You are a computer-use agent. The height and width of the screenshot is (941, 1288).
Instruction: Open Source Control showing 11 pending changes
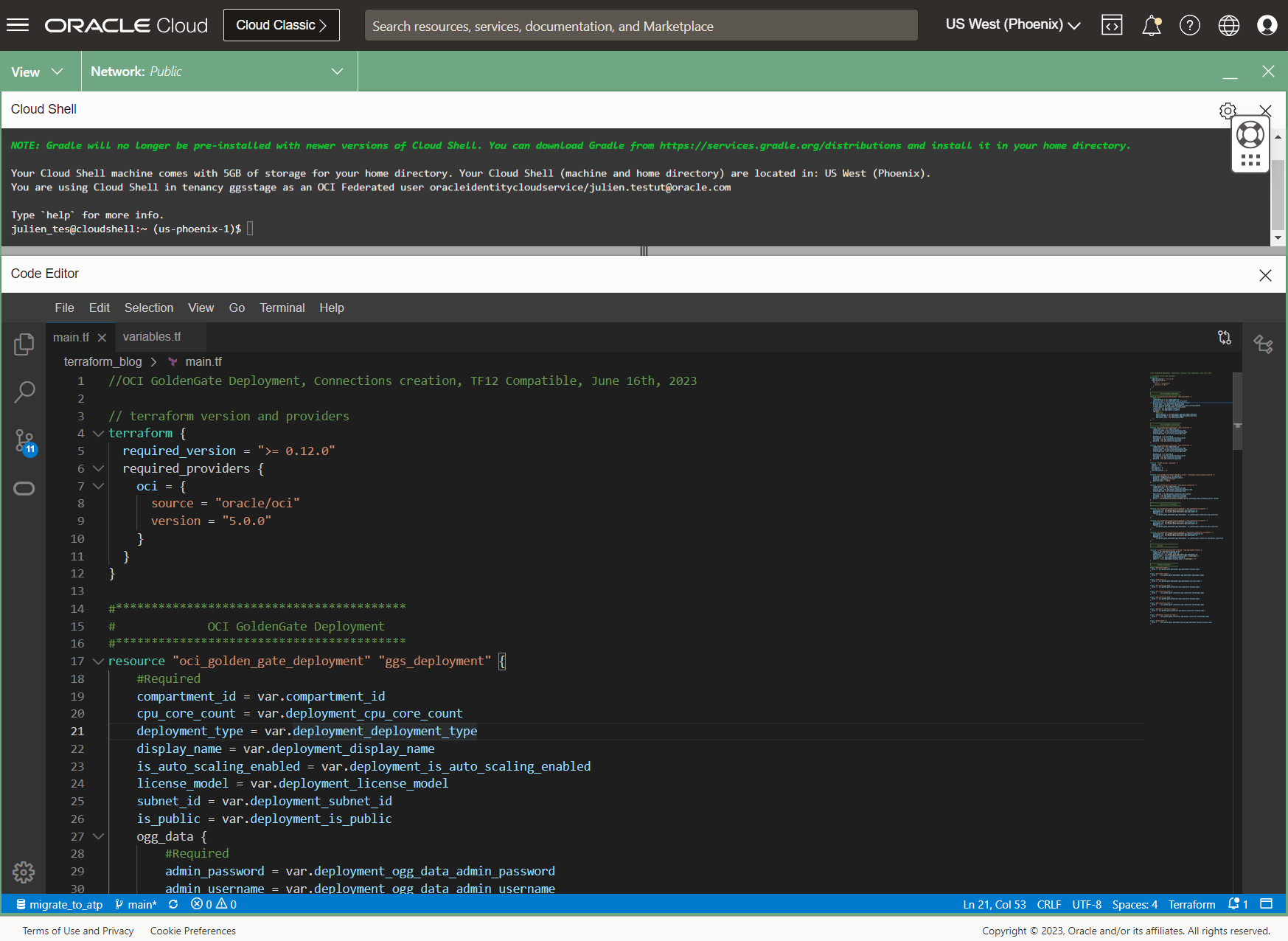click(x=24, y=440)
